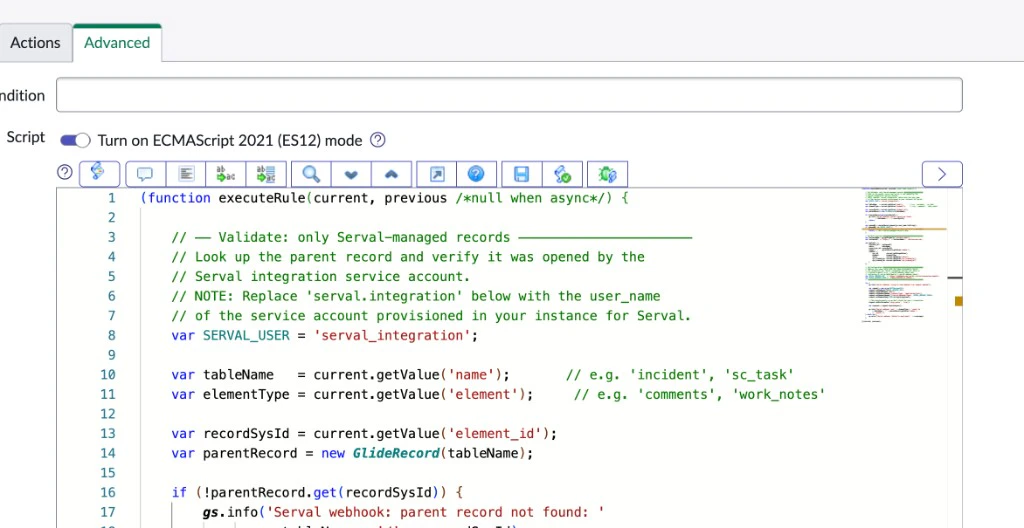Open editor help blue question icon
The image size is (1024, 528).
pos(477,174)
